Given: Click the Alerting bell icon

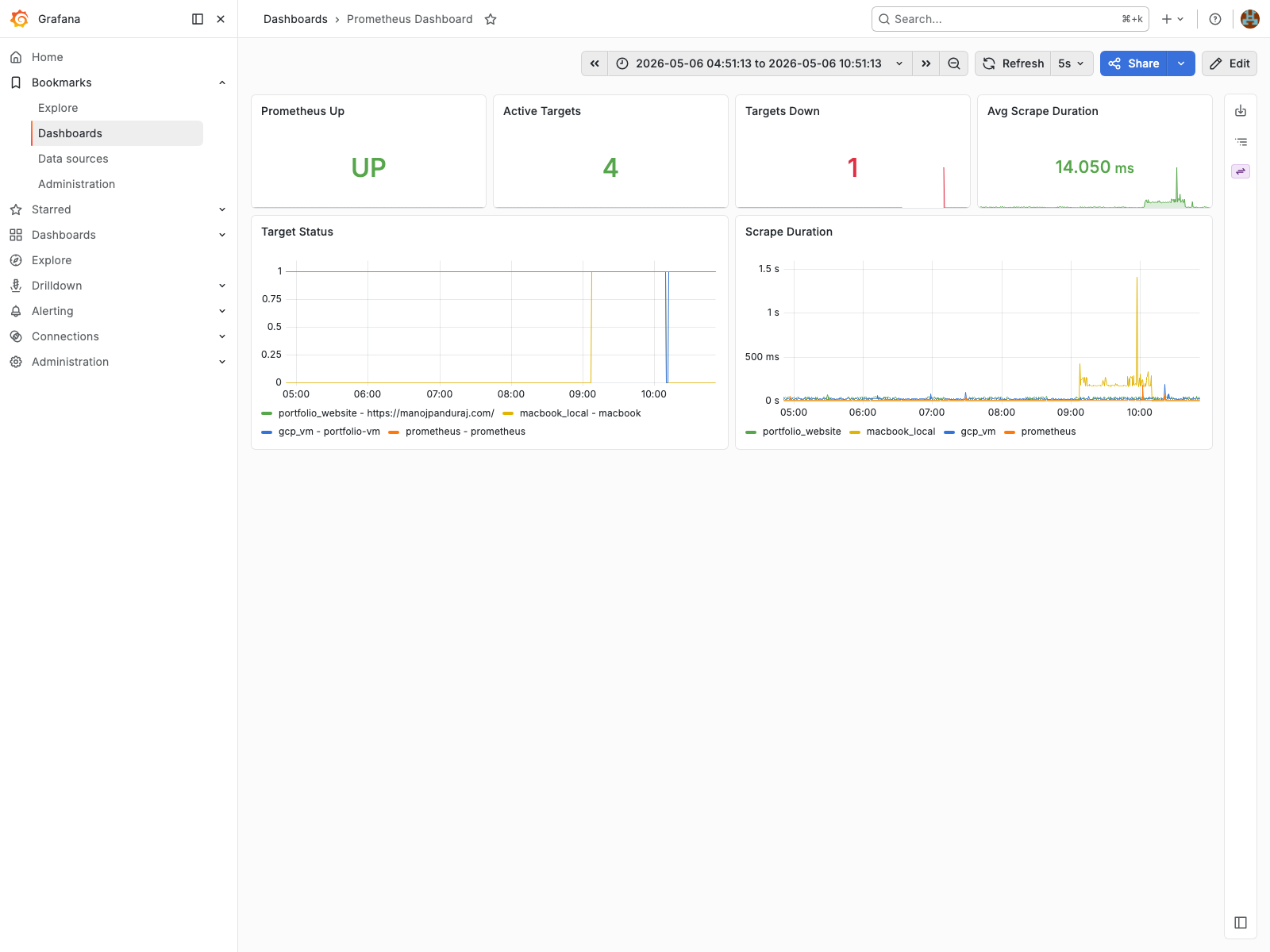Looking at the screenshot, I should coord(16,311).
